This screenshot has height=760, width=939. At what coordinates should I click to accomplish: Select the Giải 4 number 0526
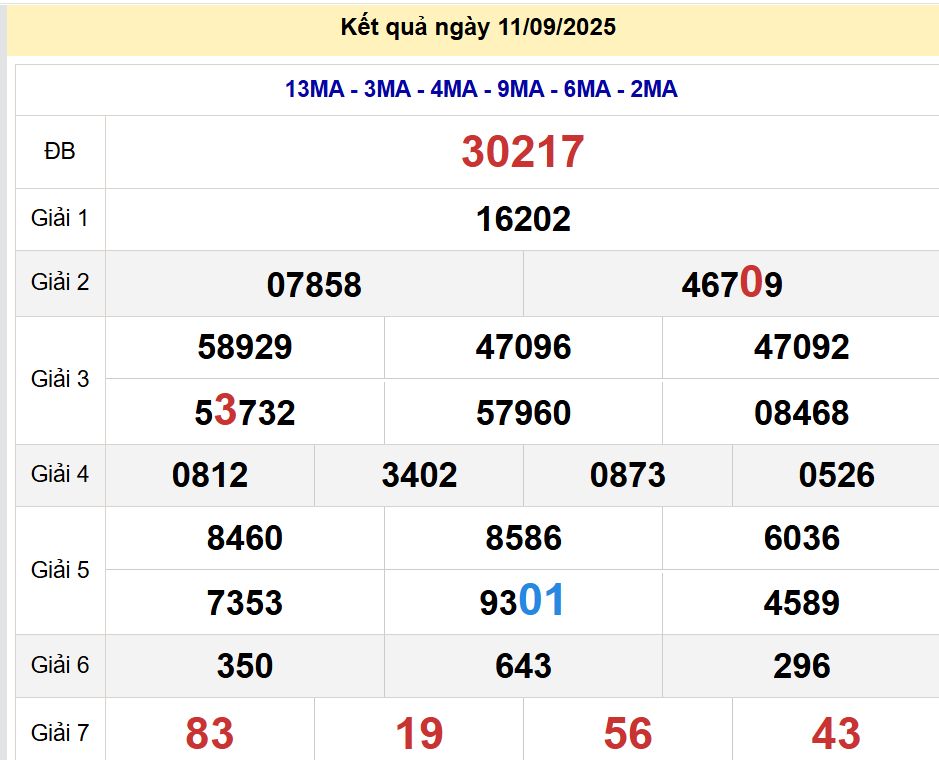836,475
